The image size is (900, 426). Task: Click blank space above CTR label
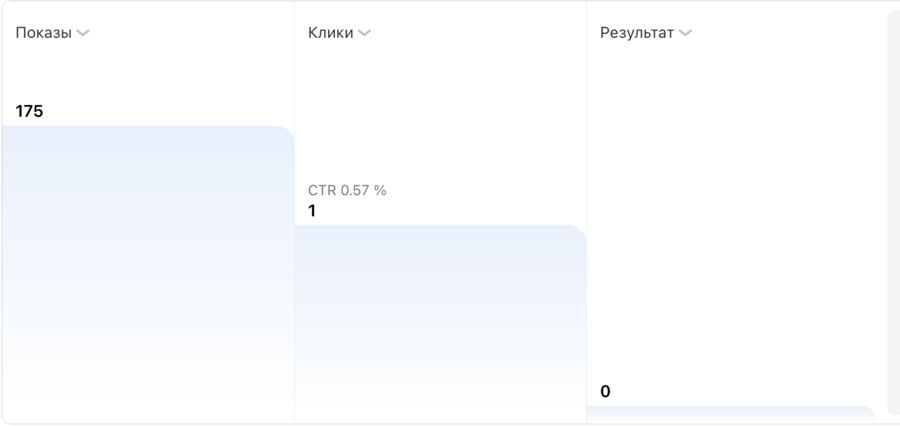[440, 110]
